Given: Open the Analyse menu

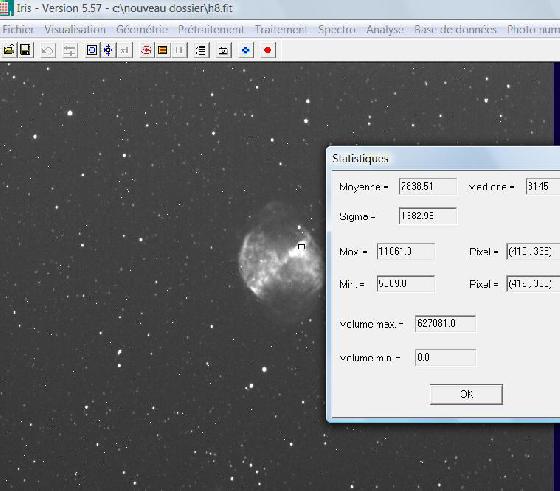Looking at the screenshot, I should pyautogui.click(x=385, y=30).
